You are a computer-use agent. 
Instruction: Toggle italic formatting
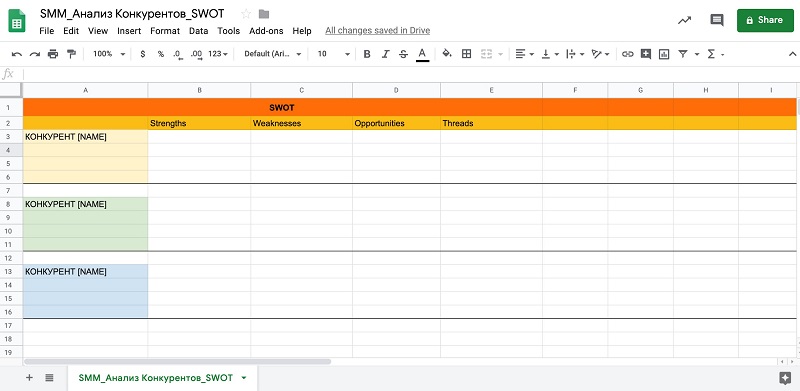point(385,54)
